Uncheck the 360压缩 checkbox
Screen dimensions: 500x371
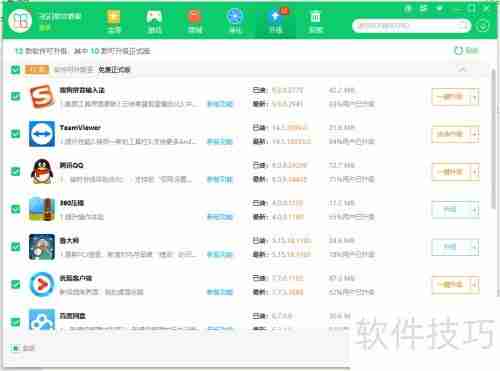[15, 209]
